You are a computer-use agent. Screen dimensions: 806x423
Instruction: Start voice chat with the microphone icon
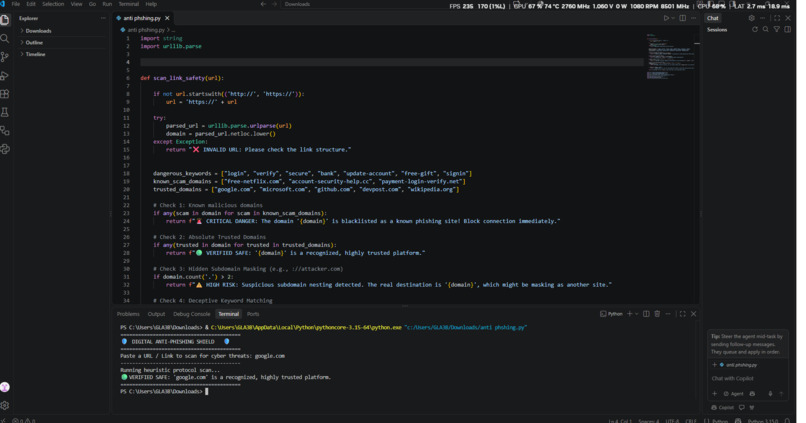[x=770, y=394]
